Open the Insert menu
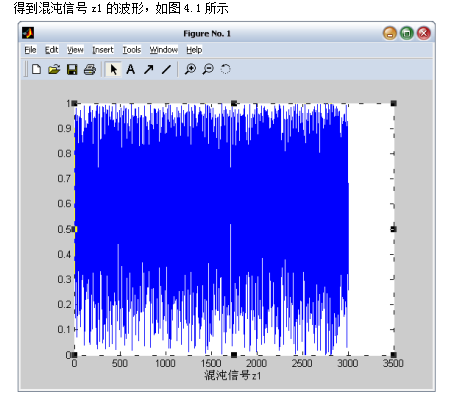 point(103,50)
